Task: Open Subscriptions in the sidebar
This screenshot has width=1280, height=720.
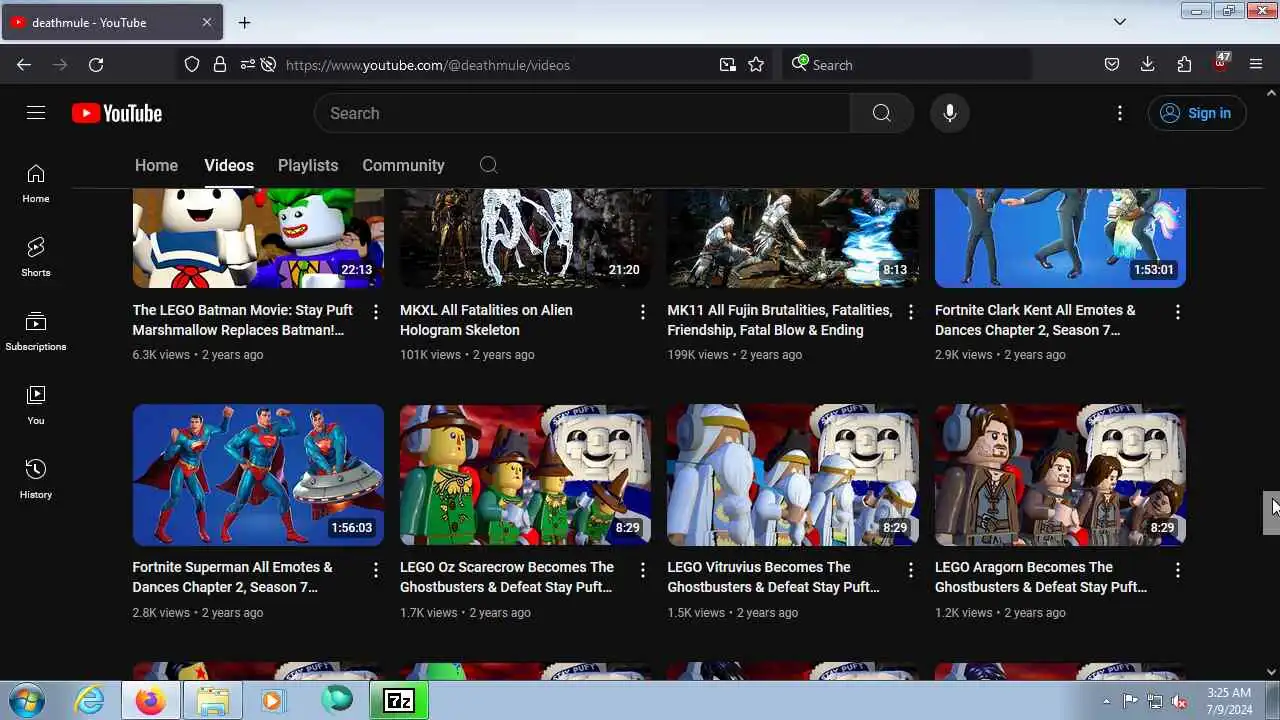Action: 36,332
